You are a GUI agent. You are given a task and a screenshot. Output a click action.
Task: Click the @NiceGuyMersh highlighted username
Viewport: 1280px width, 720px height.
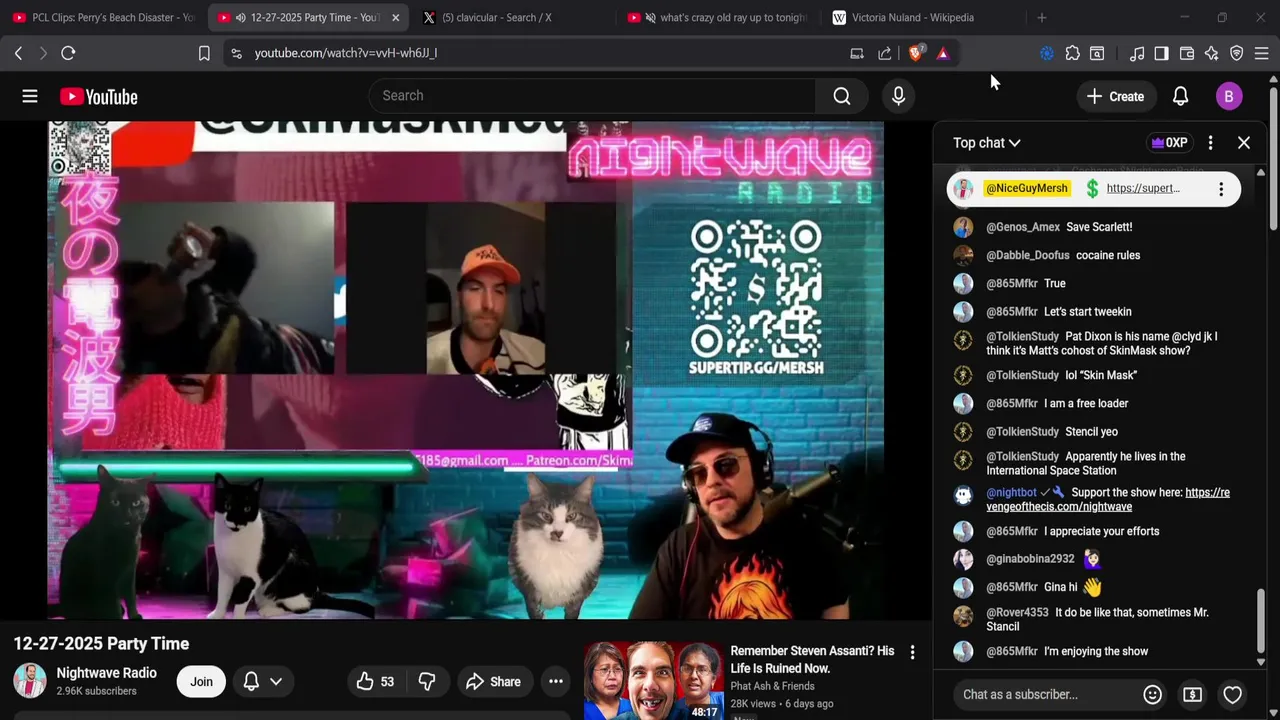click(x=1027, y=188)
